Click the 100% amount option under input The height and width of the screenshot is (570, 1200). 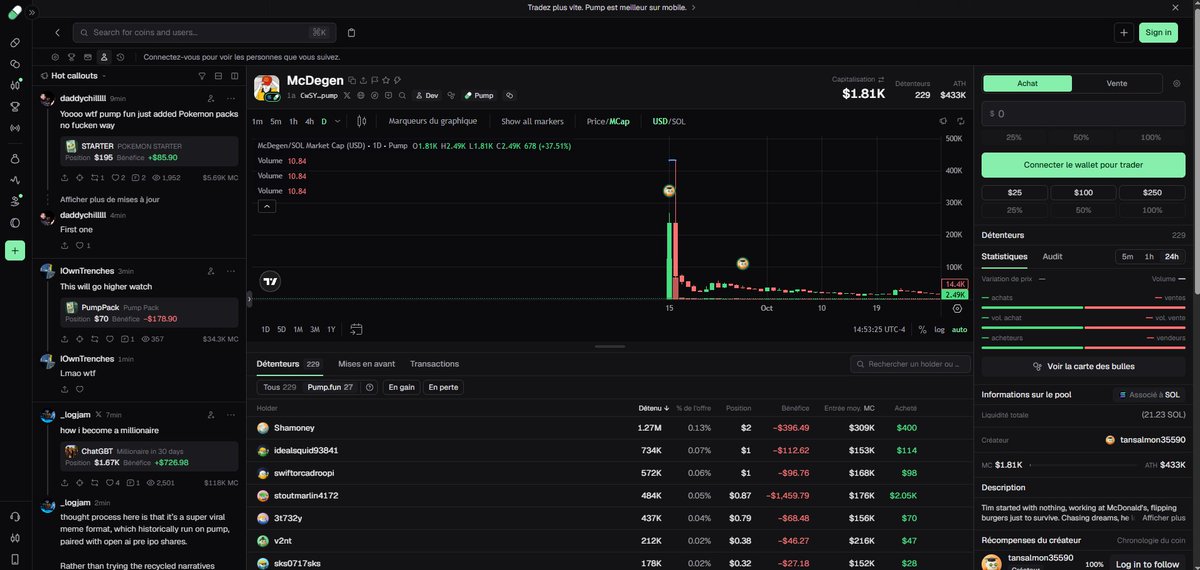click(1150, 137)
